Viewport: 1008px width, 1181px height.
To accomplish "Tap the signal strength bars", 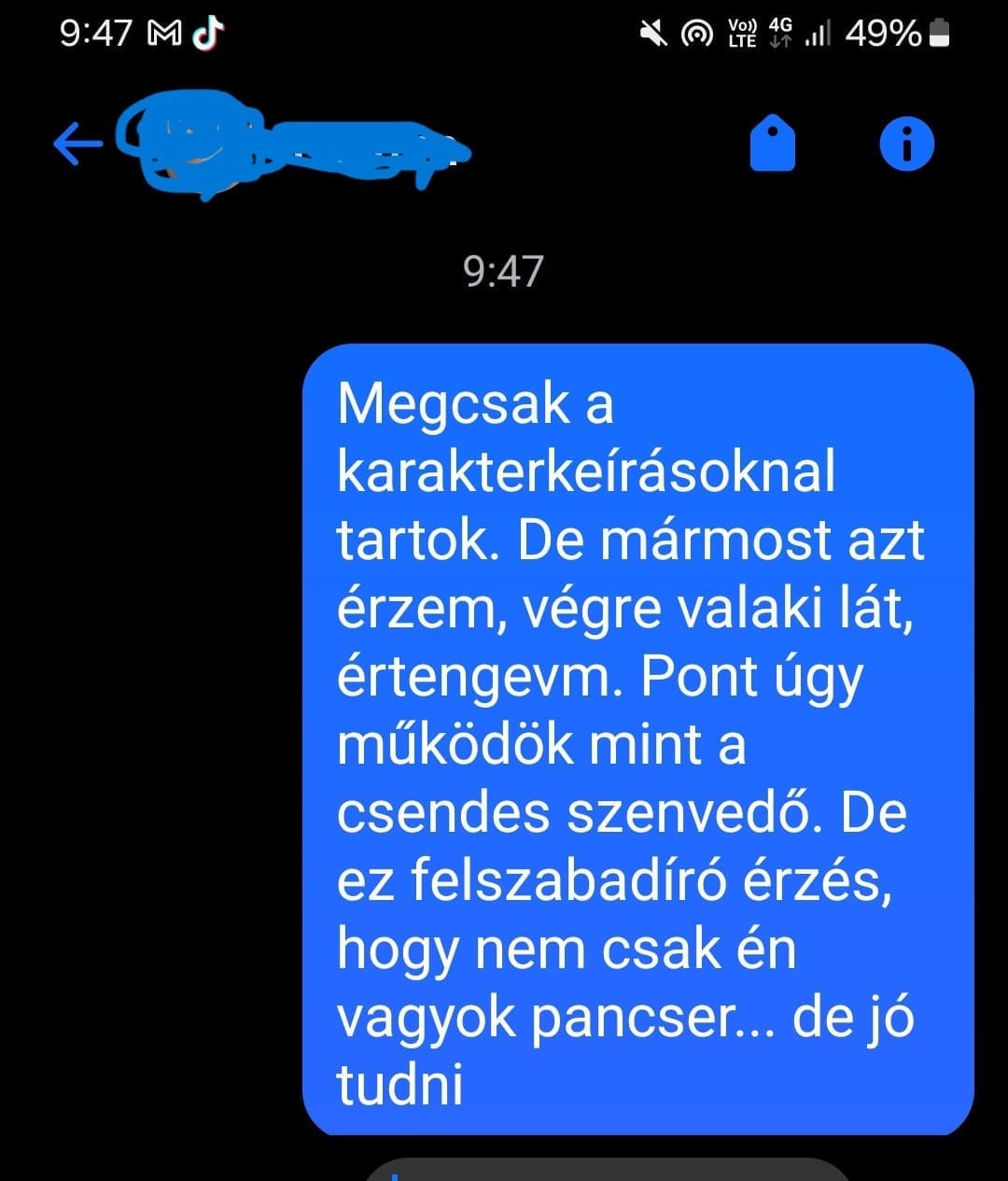I will [x=818, y=35].
